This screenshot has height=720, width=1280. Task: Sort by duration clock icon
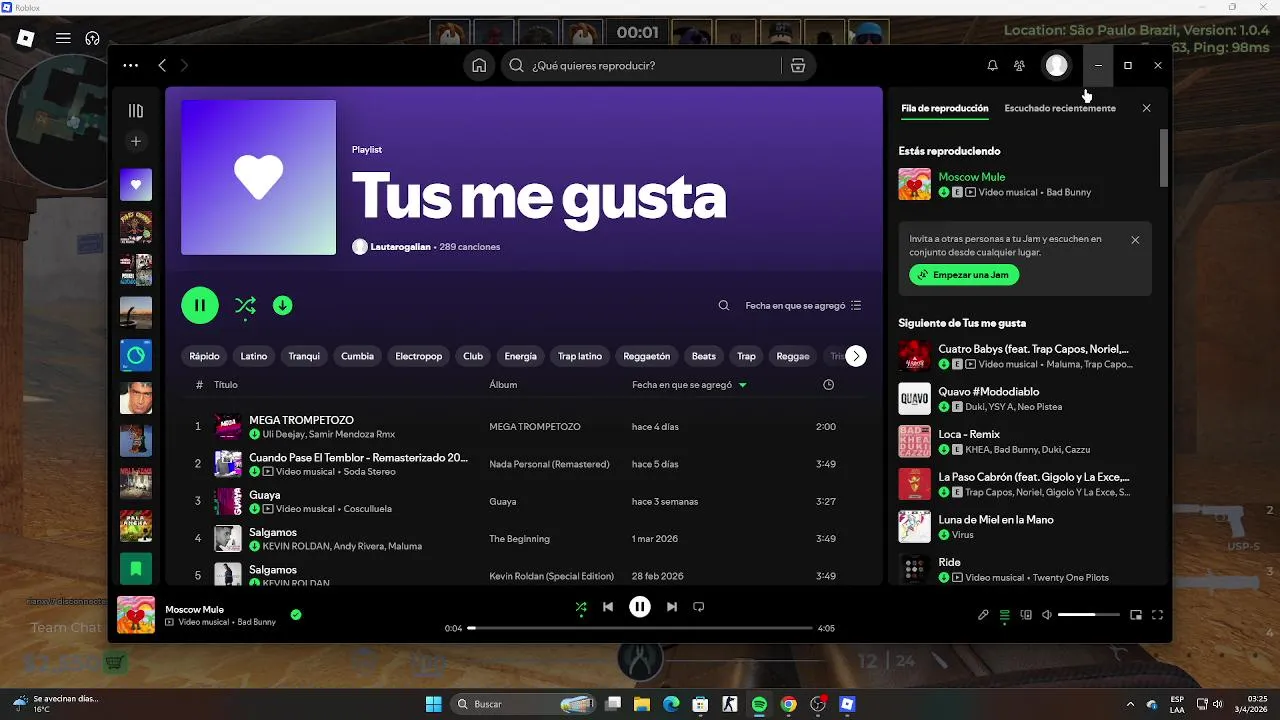[828, 385]
